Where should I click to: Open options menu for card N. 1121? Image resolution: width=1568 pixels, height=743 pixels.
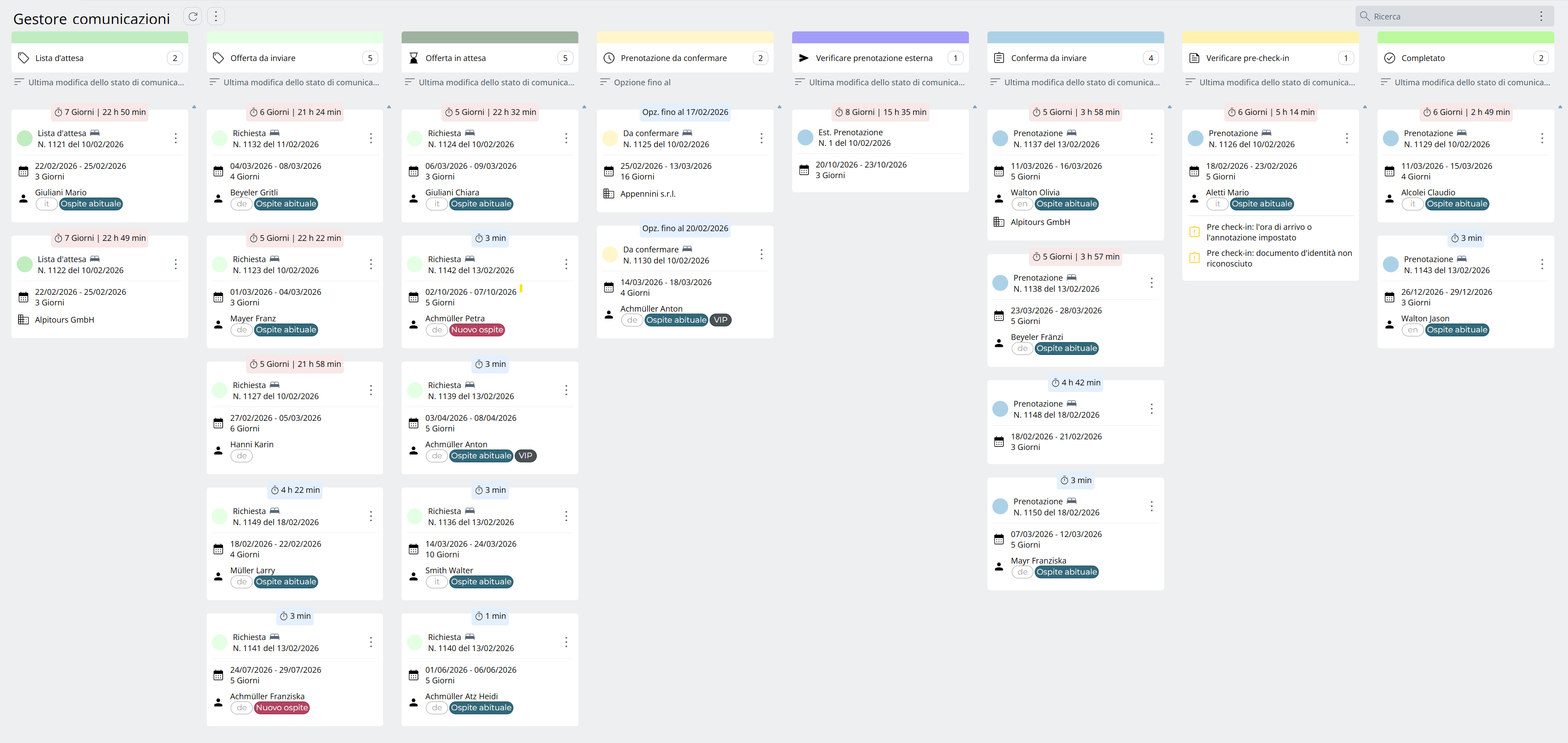(176, 138)
